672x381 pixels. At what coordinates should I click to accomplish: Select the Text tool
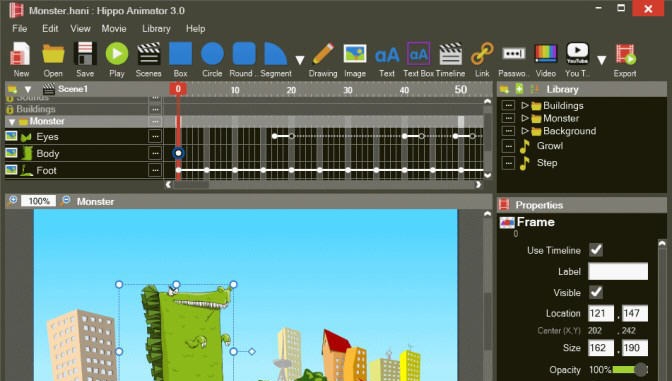click(x=387, y=55)
